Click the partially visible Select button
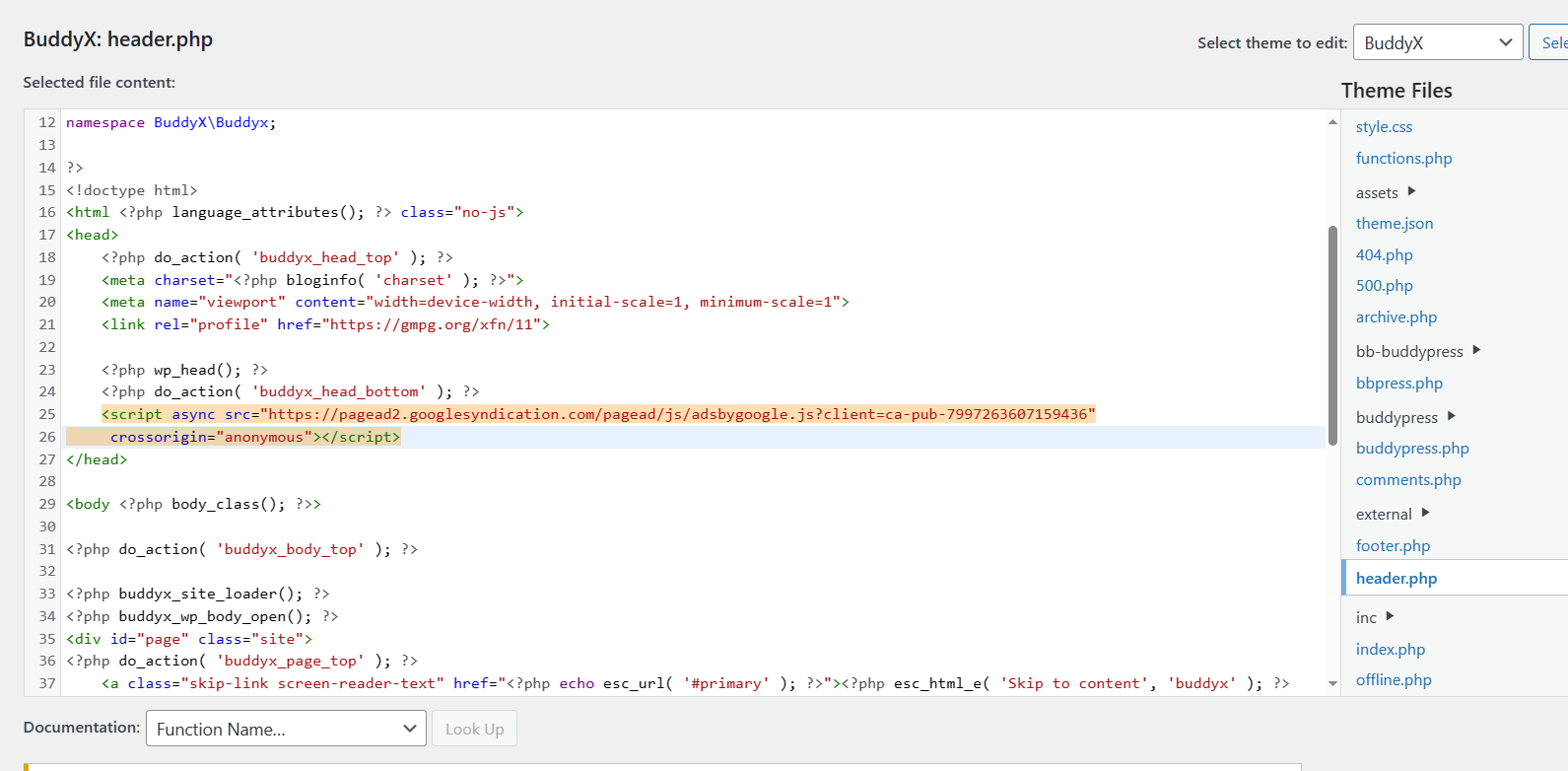Image resolution: width=1568 pixels, height=771 pixels. (1548, 42)
